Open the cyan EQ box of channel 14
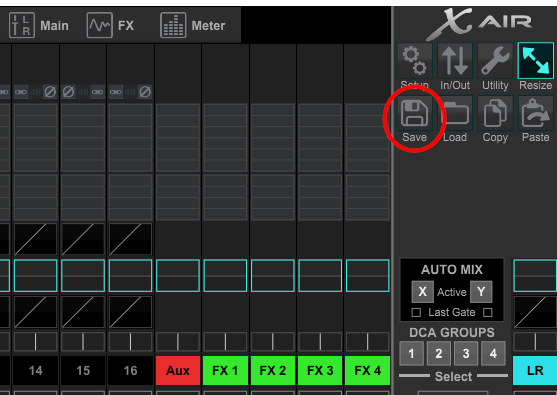 (x=35, y=276)
